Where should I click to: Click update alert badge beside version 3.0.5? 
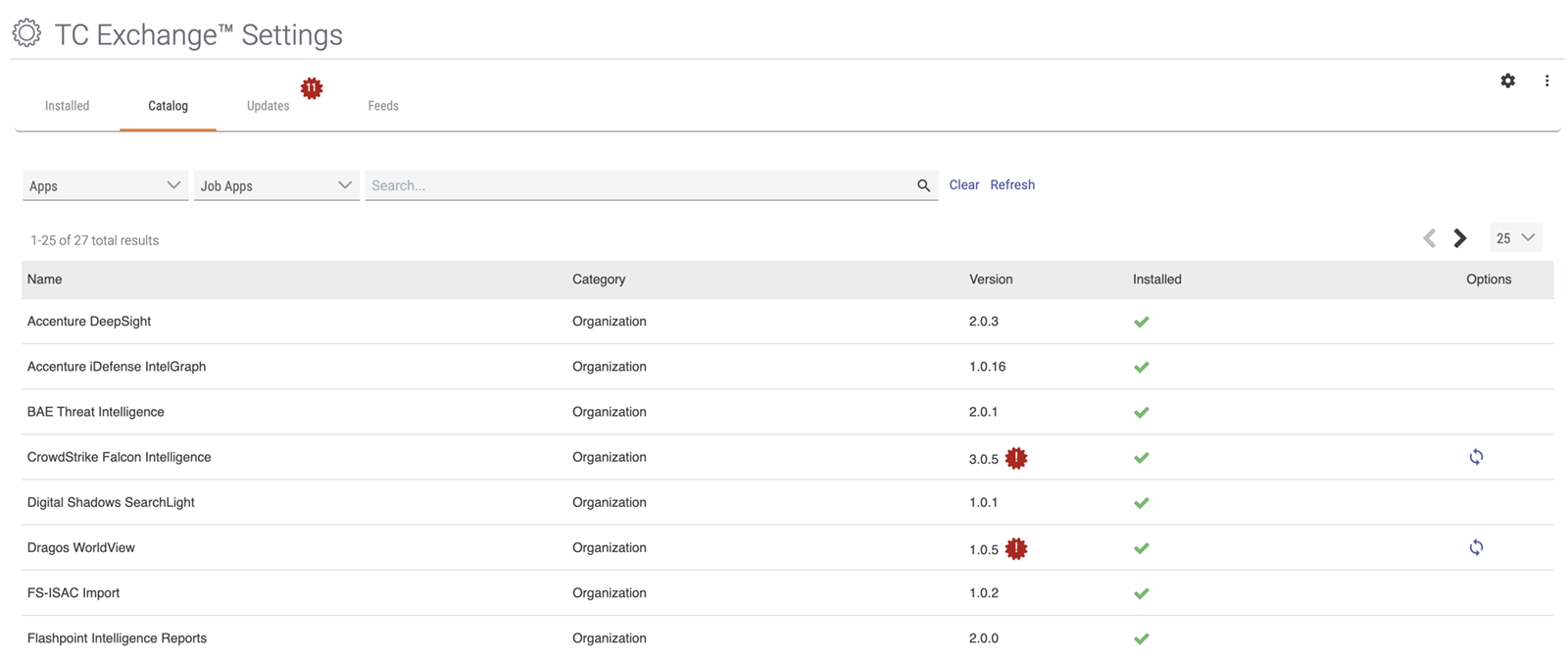(x=1016, y=458)
